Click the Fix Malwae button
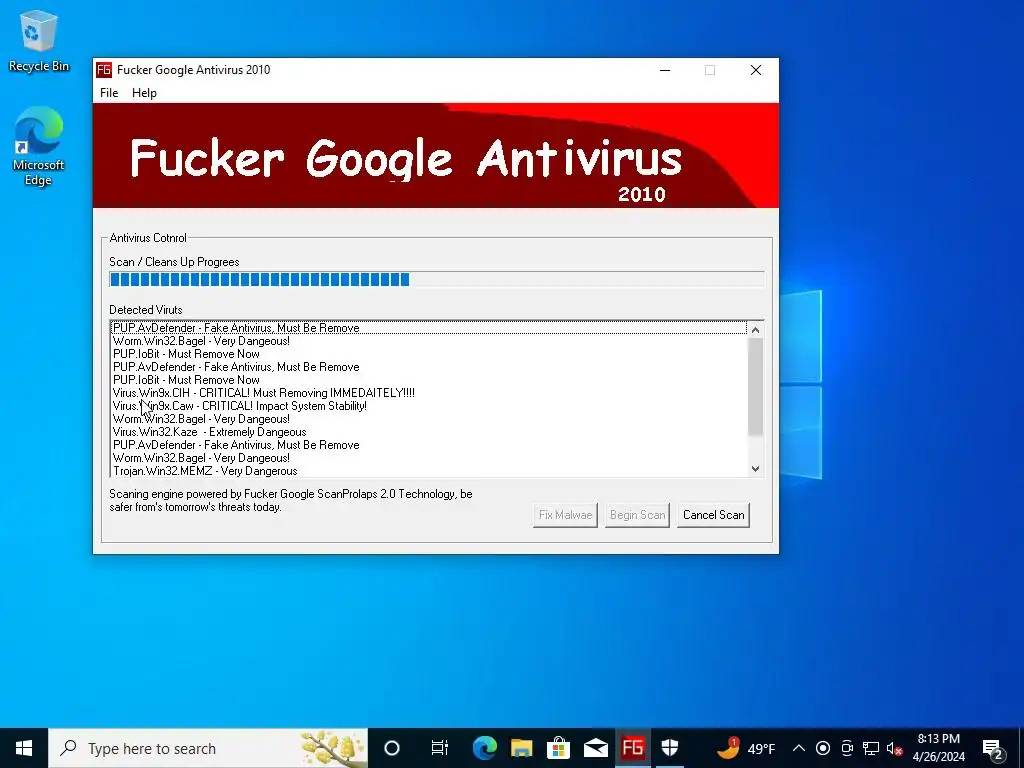Screen dimensions: 1024x768 tap(566, 515)
